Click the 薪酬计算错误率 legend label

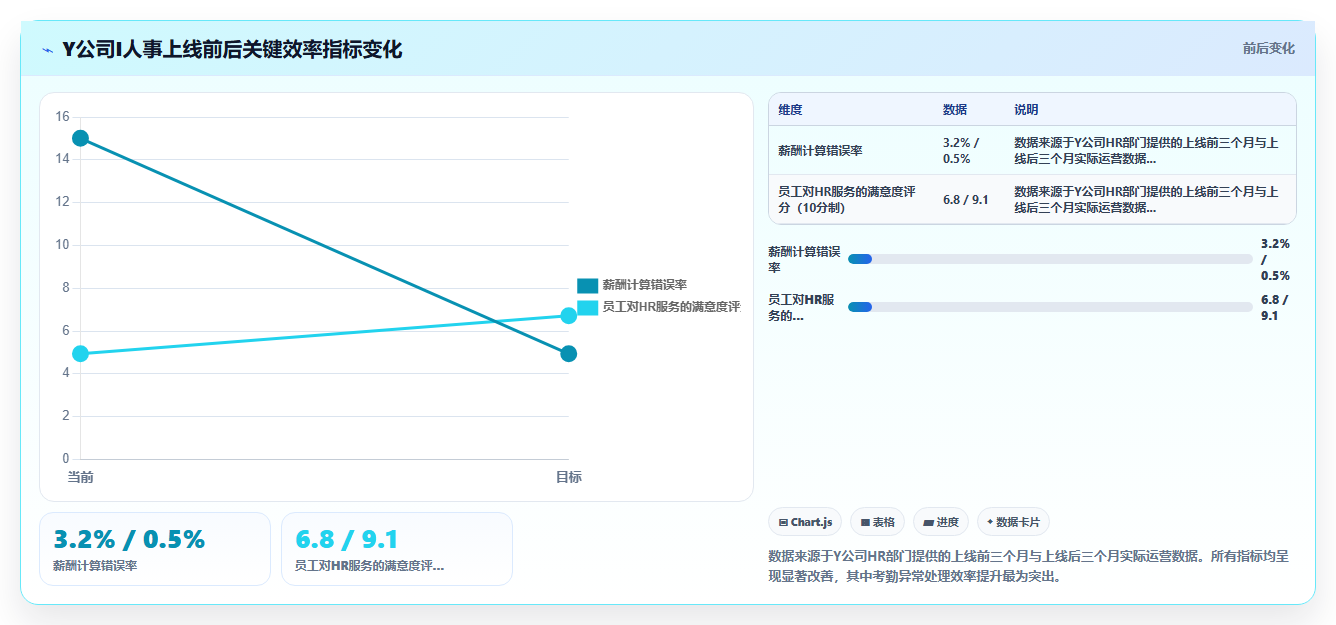644,286
